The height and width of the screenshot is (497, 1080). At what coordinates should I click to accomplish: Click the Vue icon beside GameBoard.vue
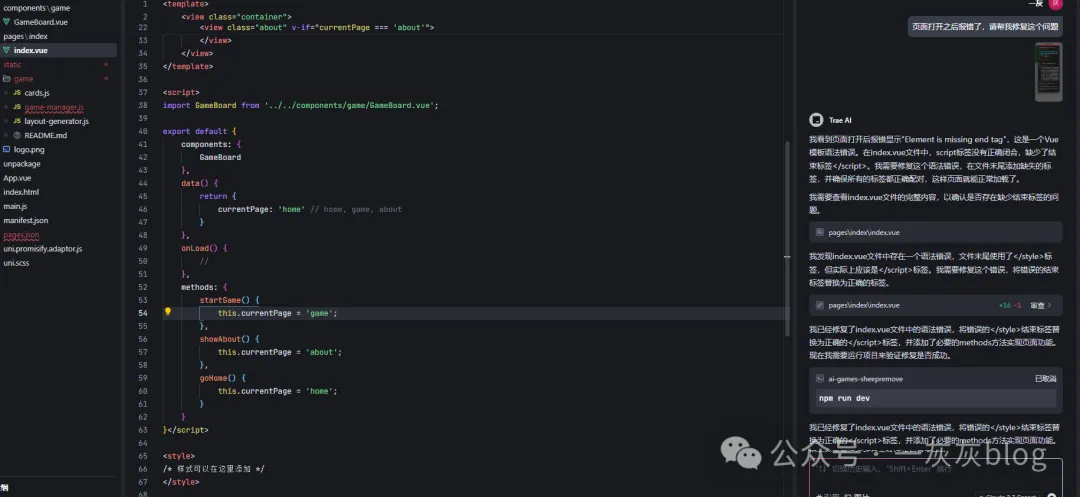coord(7,22)
